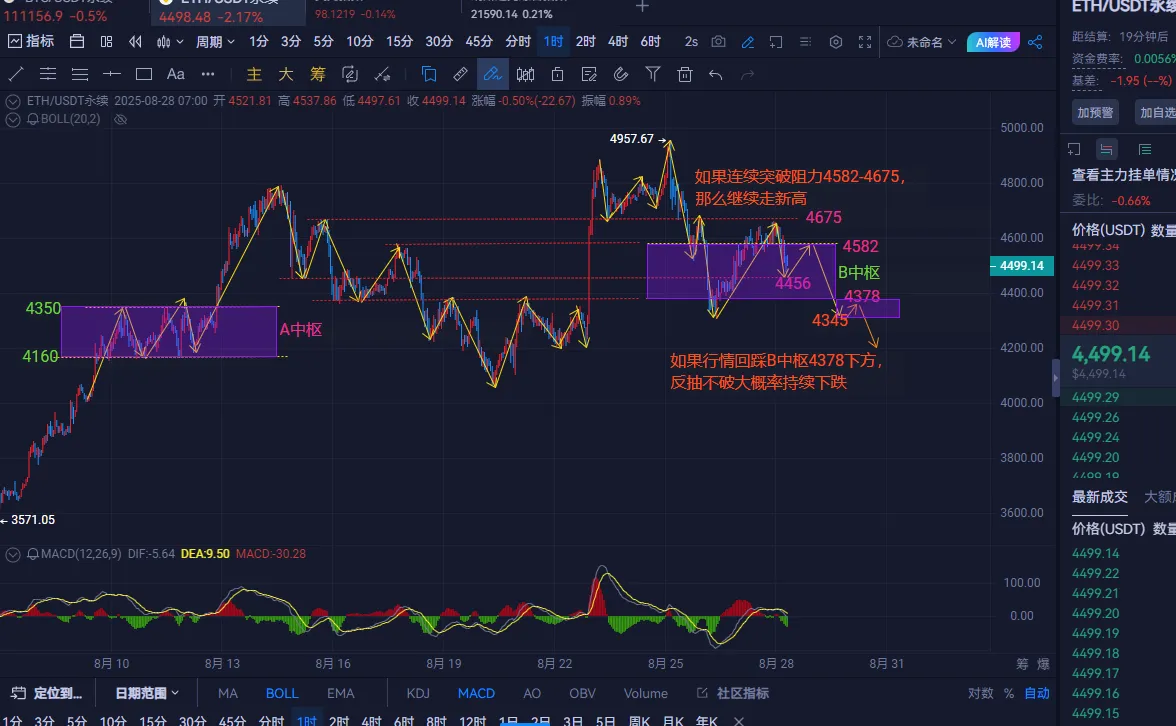1176x726 pixels.
Task: Switch to Volume sub-indicator
Action: point(645,693)
